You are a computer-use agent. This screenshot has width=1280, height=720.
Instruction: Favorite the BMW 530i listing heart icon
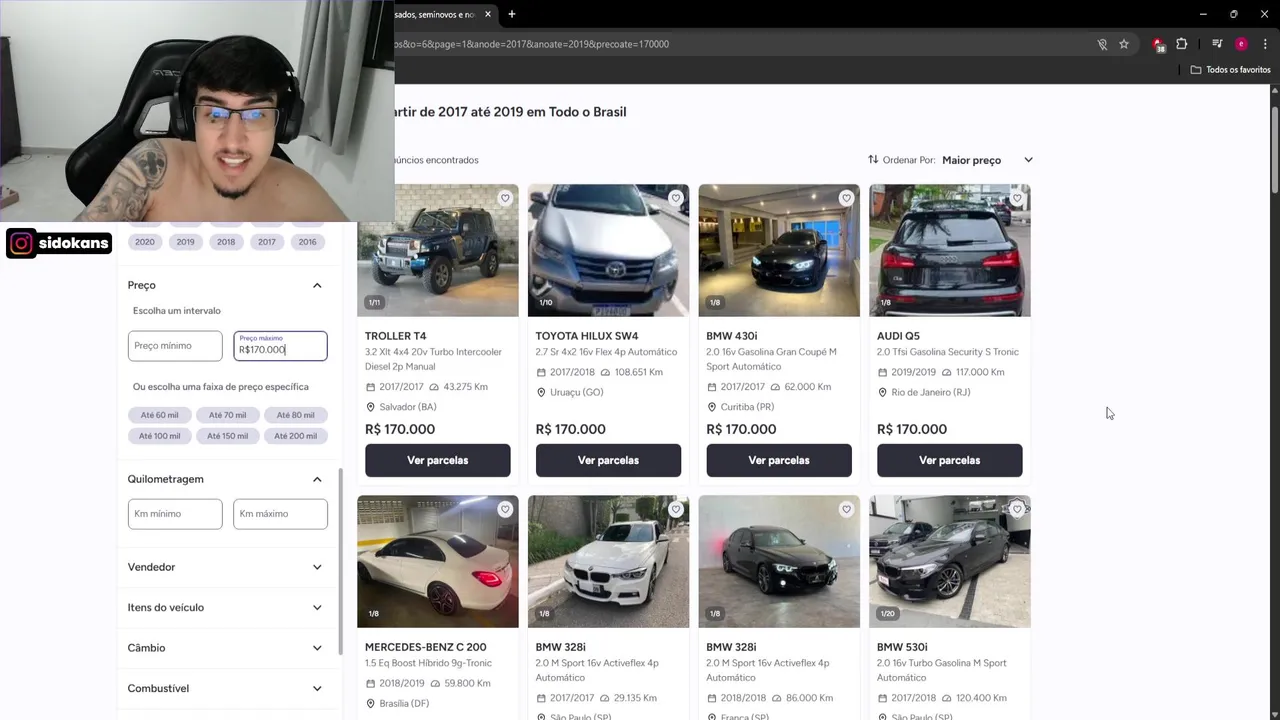pyautogui.click(x=1017, y=509)
